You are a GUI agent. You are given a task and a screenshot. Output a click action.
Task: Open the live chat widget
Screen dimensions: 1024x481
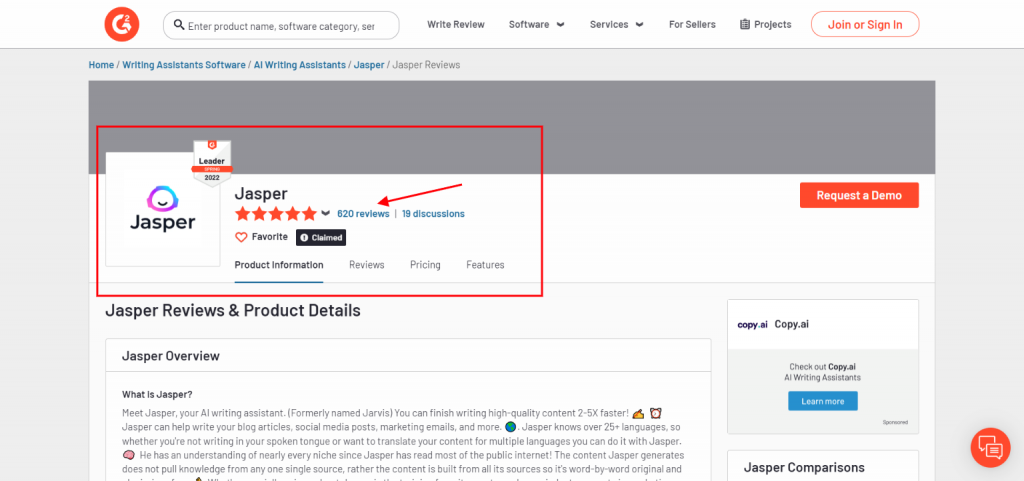[x=991, y=448]
